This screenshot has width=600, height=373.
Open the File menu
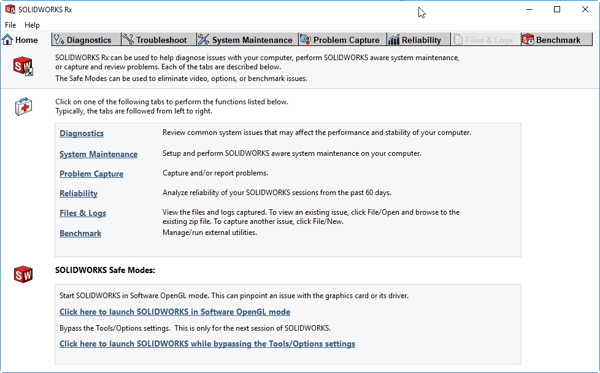[x=10, y=25]
